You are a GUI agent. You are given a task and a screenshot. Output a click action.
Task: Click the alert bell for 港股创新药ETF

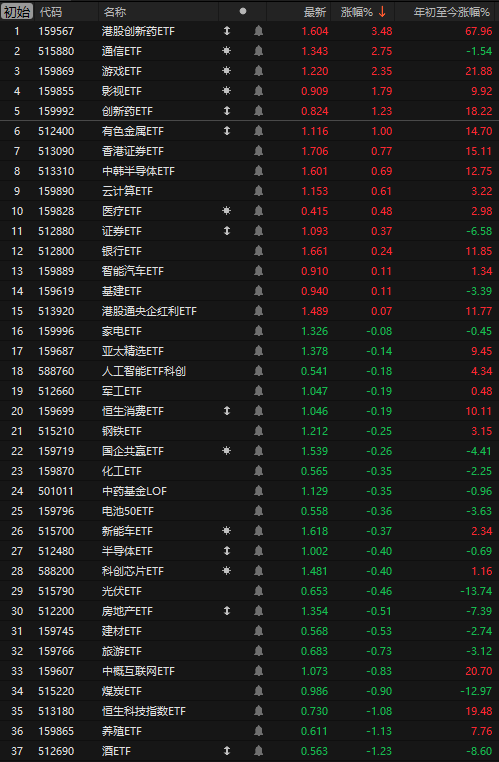point(258,31)
